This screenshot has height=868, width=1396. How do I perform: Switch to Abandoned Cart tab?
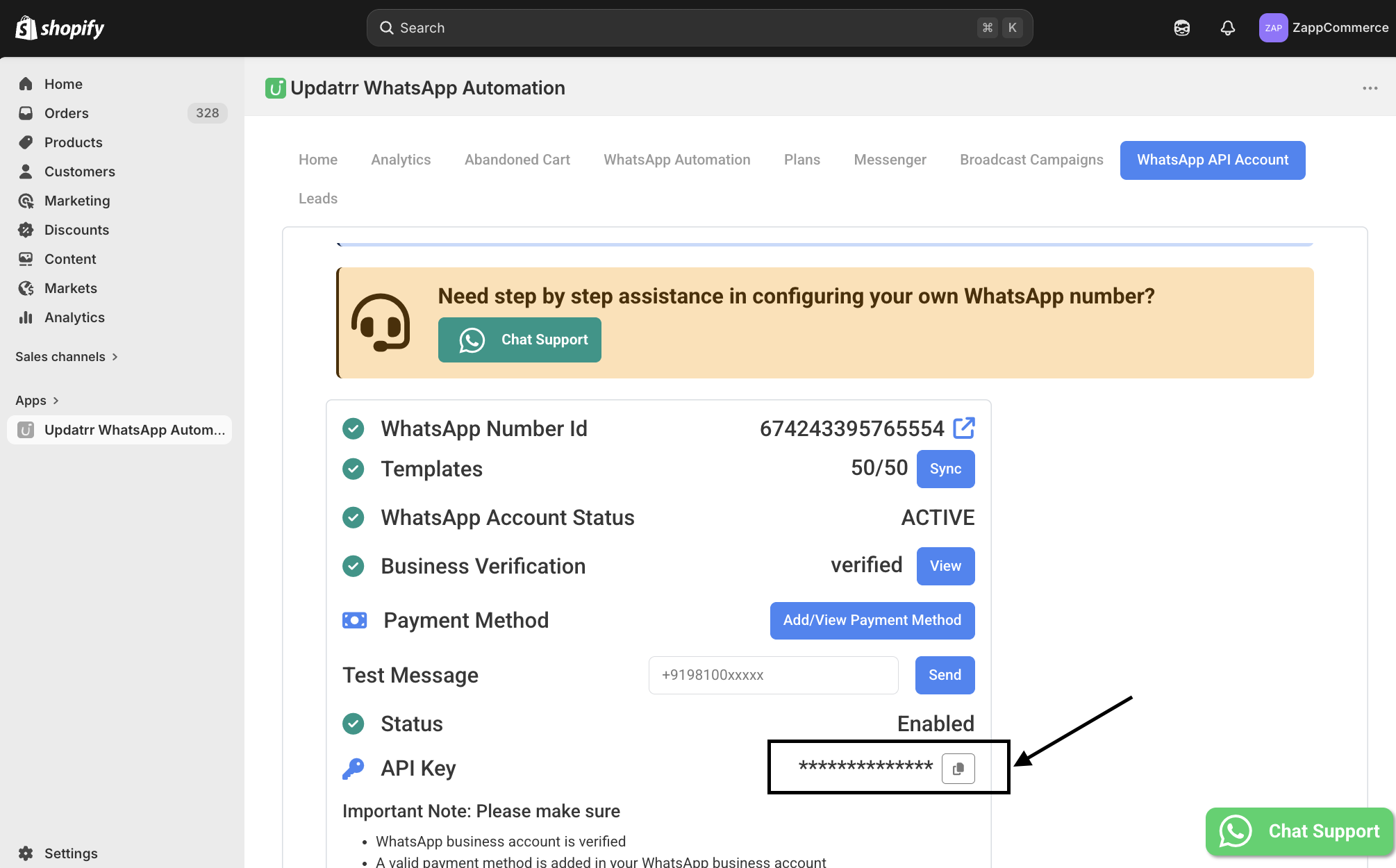(517, 160)
